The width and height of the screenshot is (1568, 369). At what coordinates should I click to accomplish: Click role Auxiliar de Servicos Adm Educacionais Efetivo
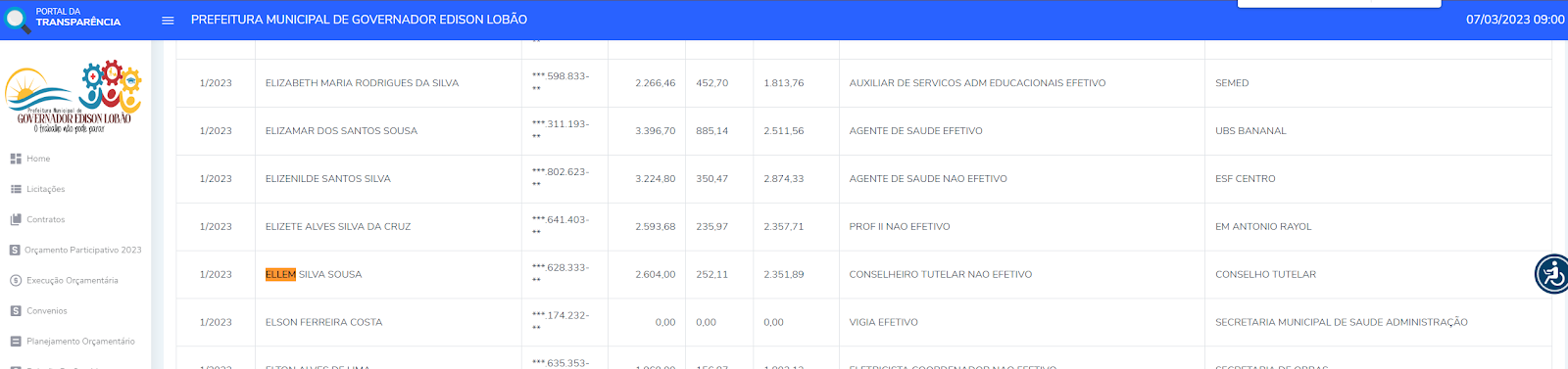coord(977,83)
